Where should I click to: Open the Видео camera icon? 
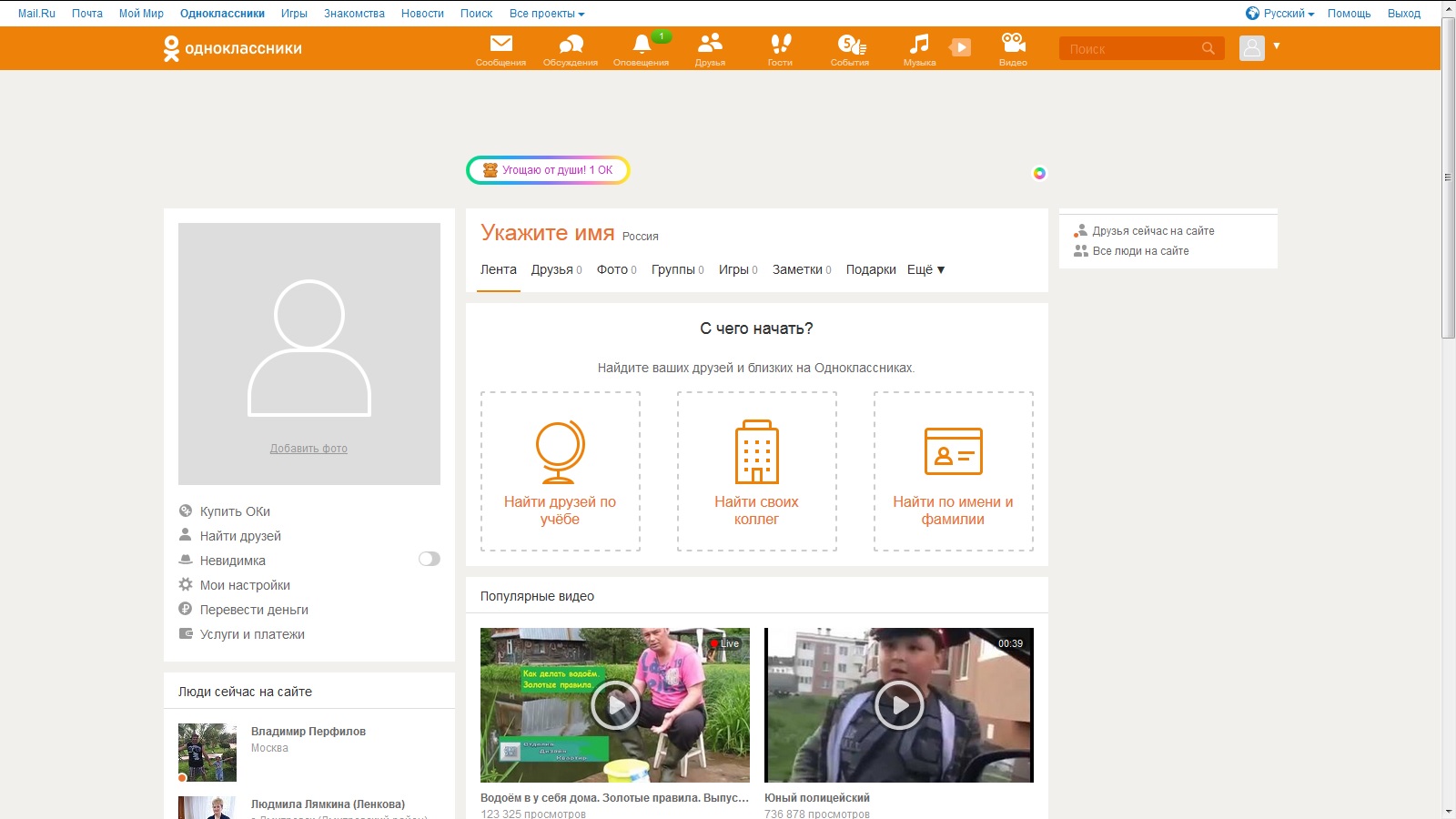(1013, 43)
